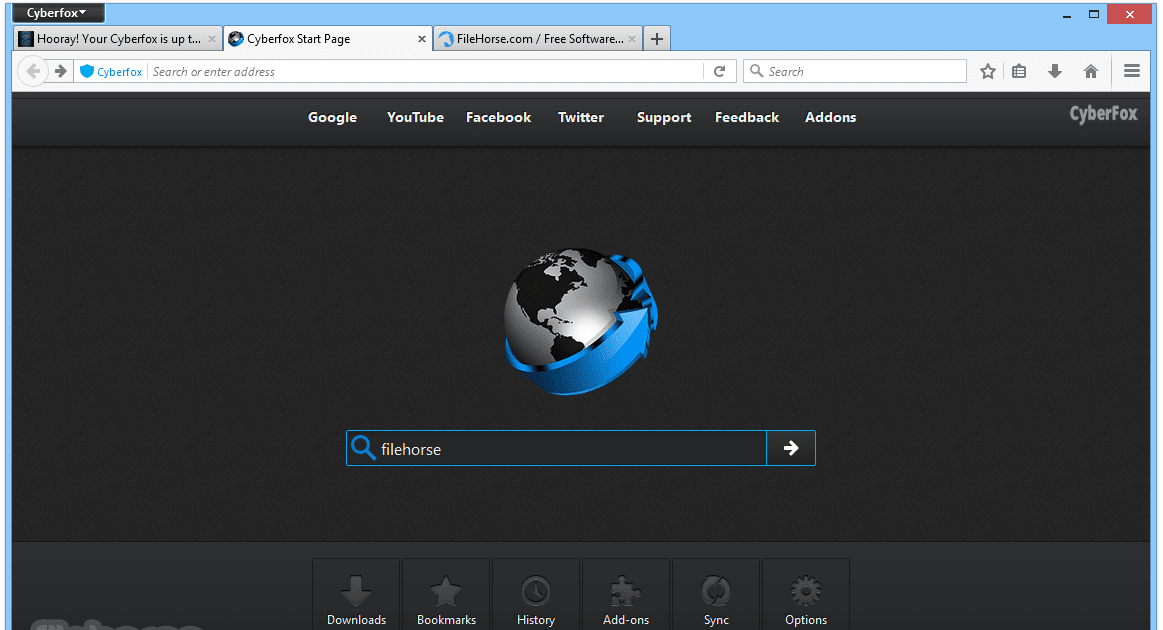Focus the Search or enter address bar
1163x630 pixels.
425,71
